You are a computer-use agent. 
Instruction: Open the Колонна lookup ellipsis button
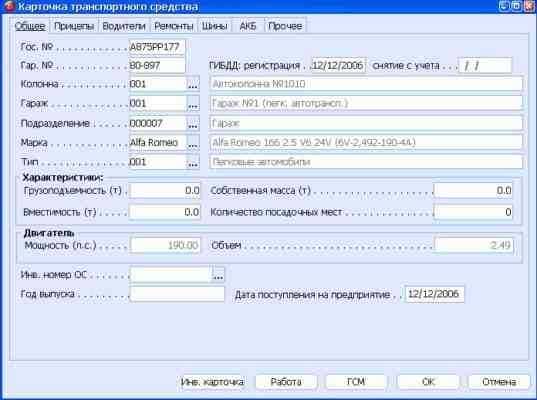pos(193,84)
